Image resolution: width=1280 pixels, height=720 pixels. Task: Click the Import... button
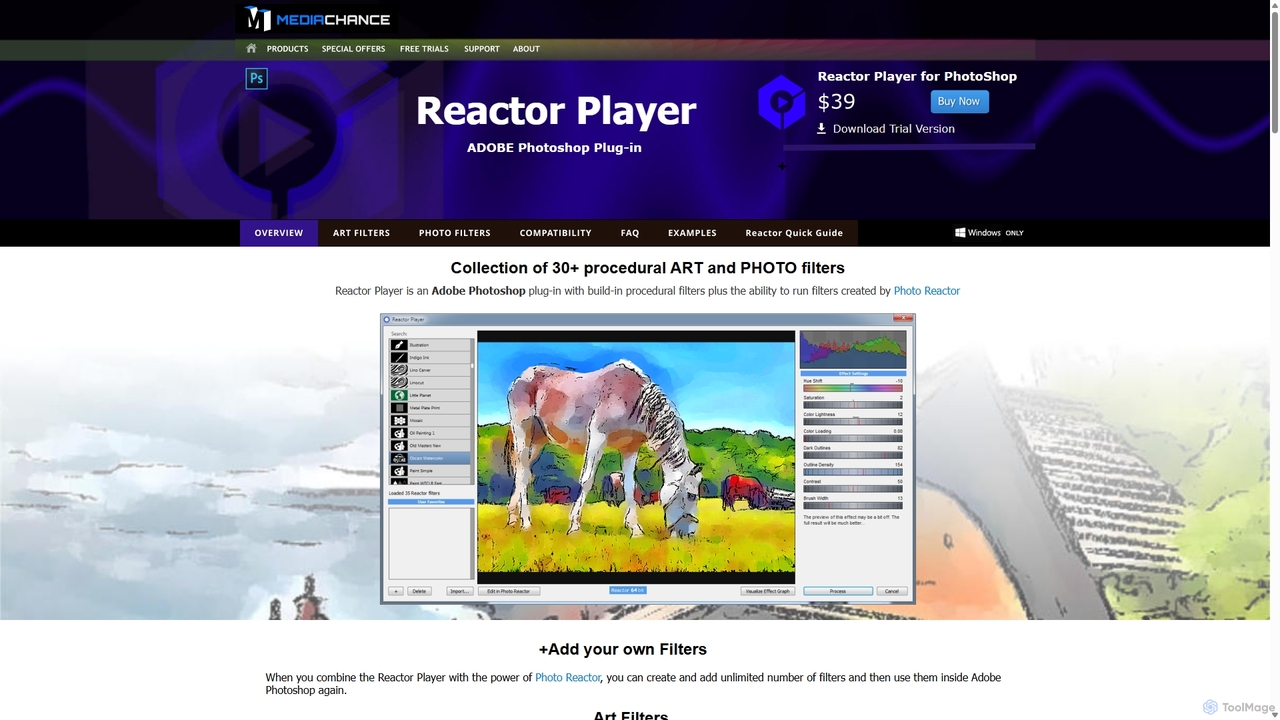pos(459,591)
